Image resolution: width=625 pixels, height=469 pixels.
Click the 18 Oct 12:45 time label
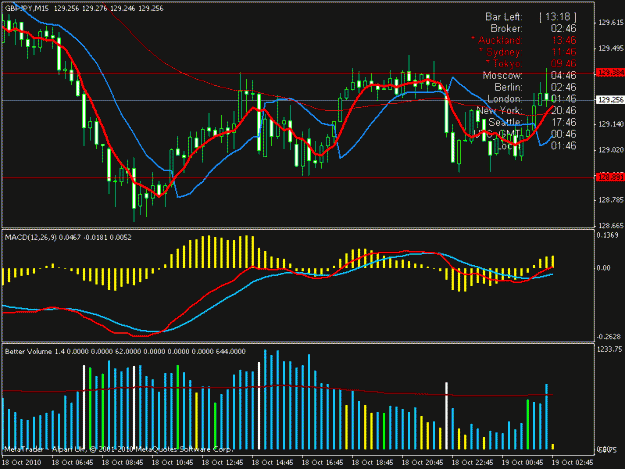click(222, 462)
